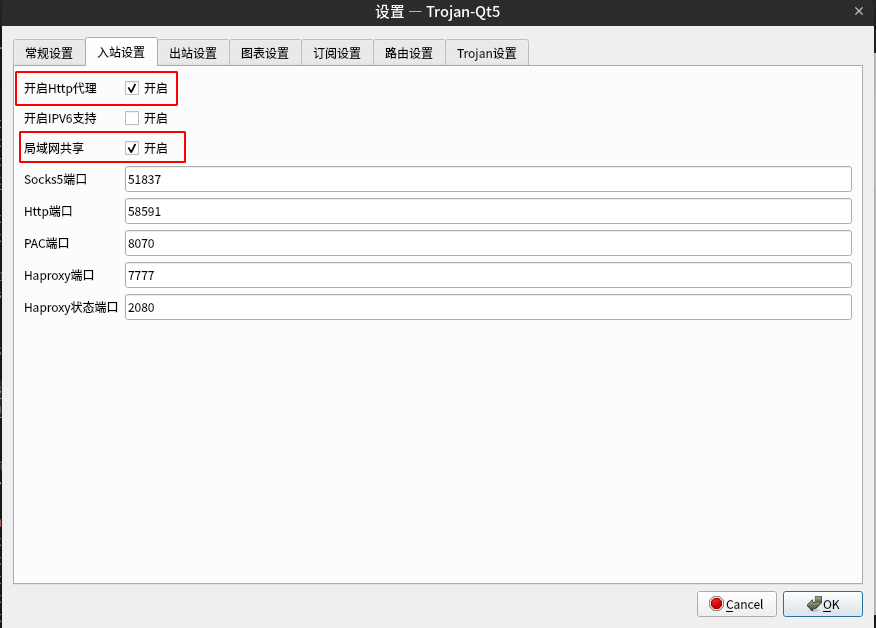This screenshot has height=628, width=876.
Task: Select the Haproxy端口 field showing 7777
Action: click(x=488, y=275)
